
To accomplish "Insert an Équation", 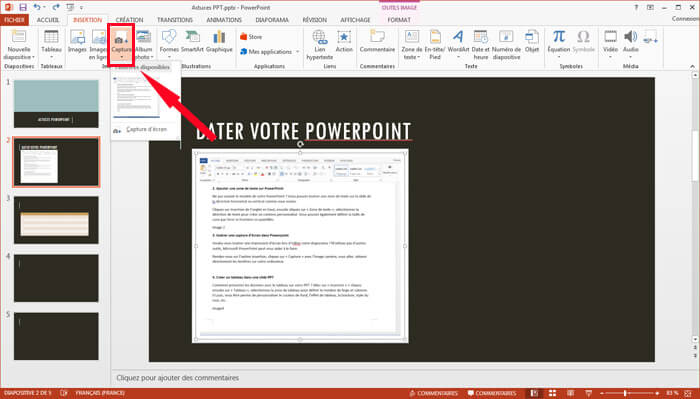I will (x=559, y=44).
